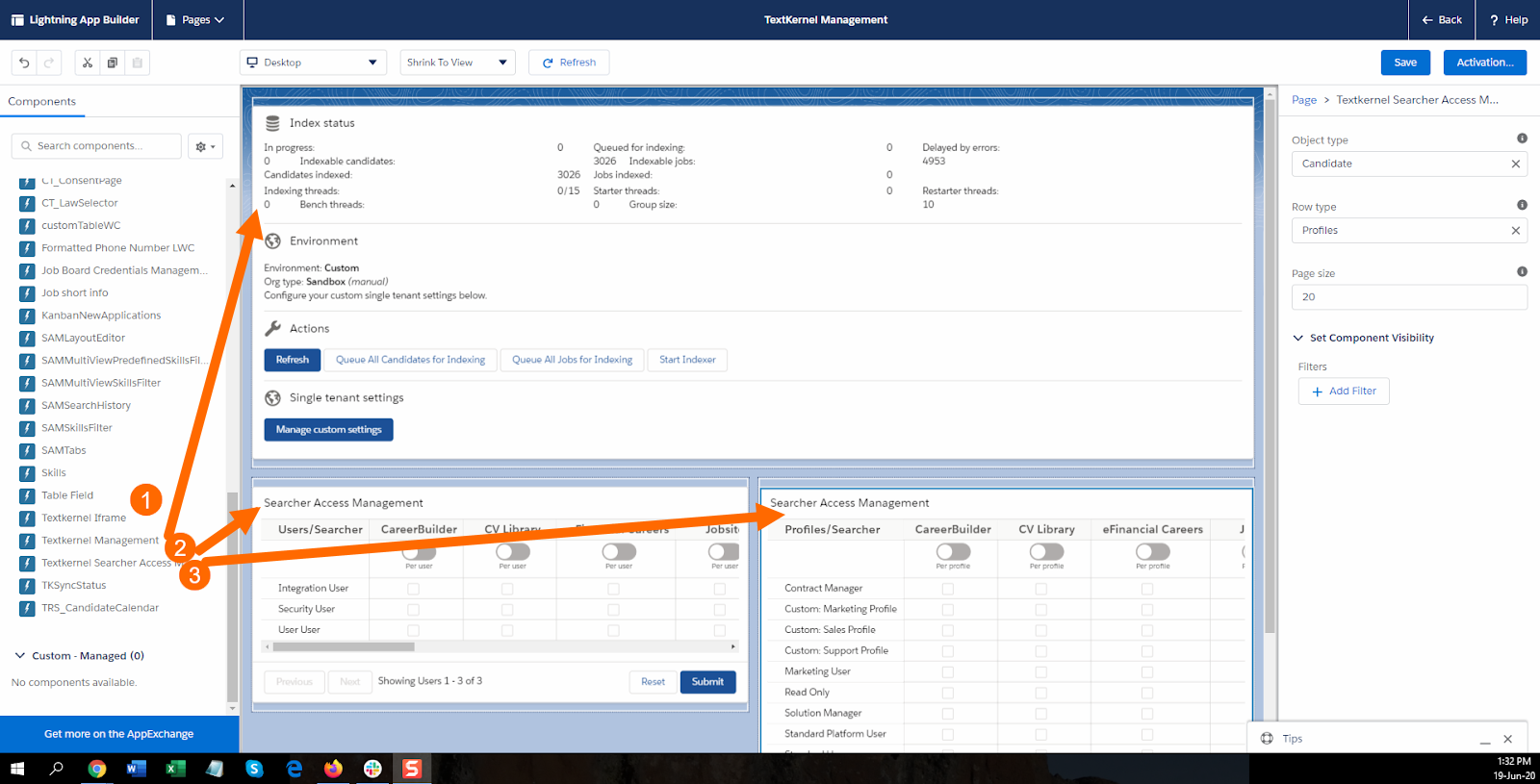This screenshot has height=784, width=1540.
Task: Open the Pages dropdown menu
Action: tap(195, 20)
